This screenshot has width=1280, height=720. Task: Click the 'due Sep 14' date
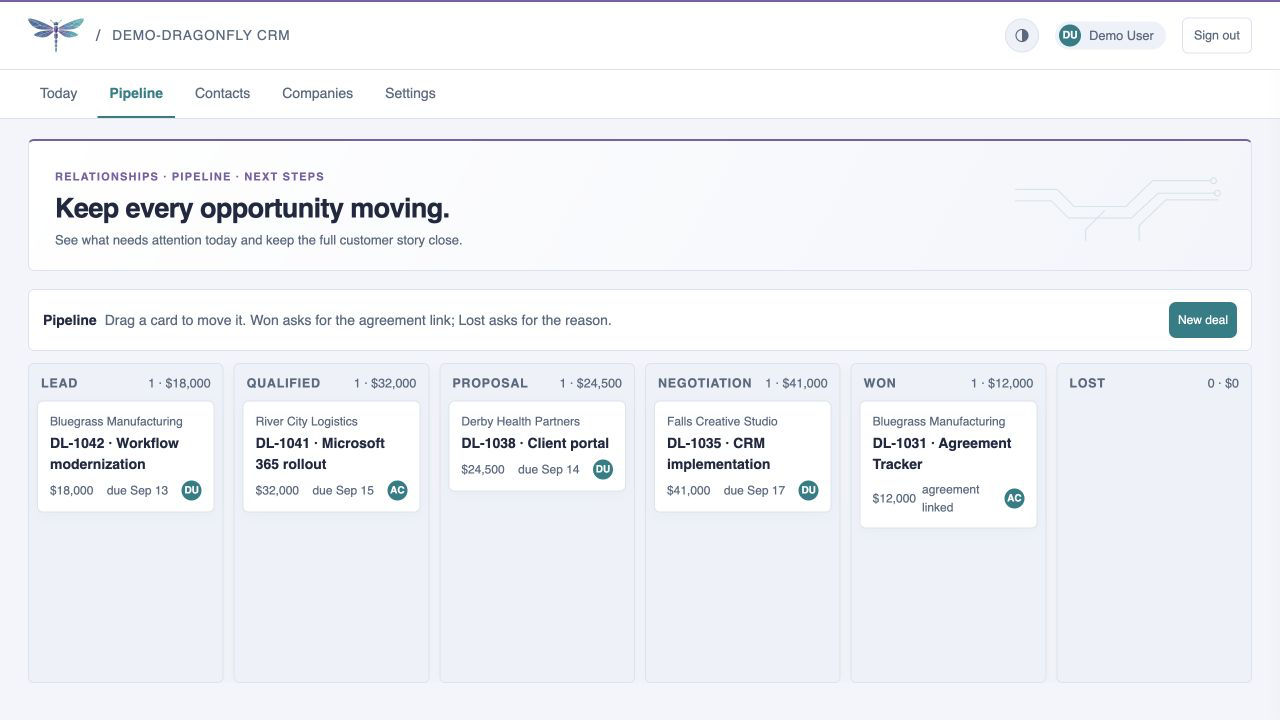(x=548, y=469)
